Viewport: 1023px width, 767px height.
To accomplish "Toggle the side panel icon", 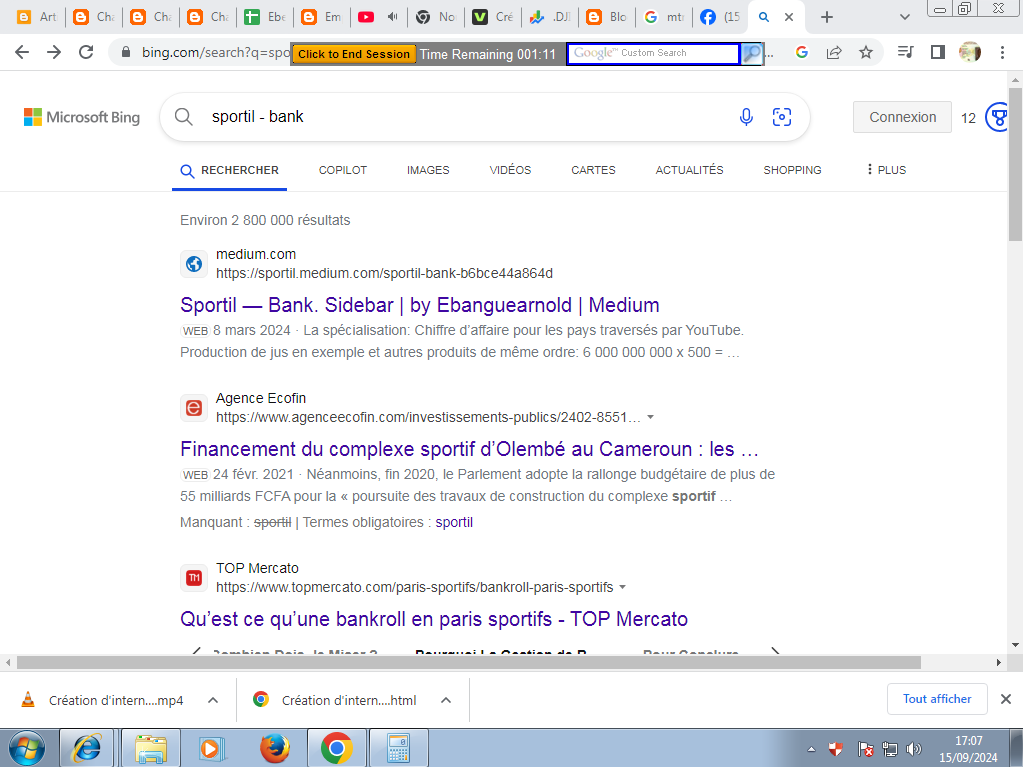I will (938, 52).
